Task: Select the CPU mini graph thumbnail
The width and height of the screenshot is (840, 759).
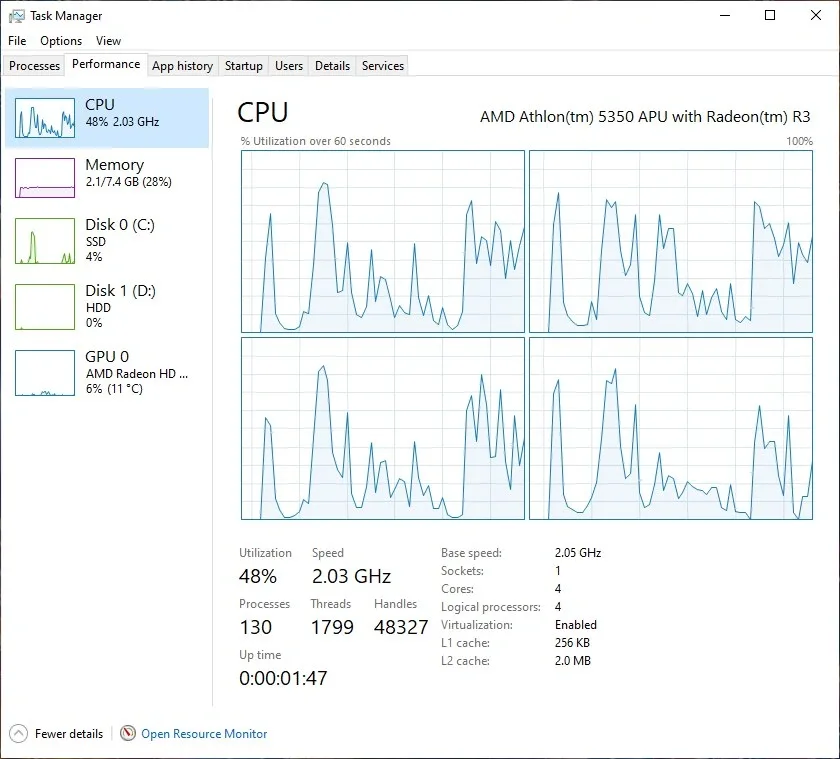Action: click(x=44, y=118)
